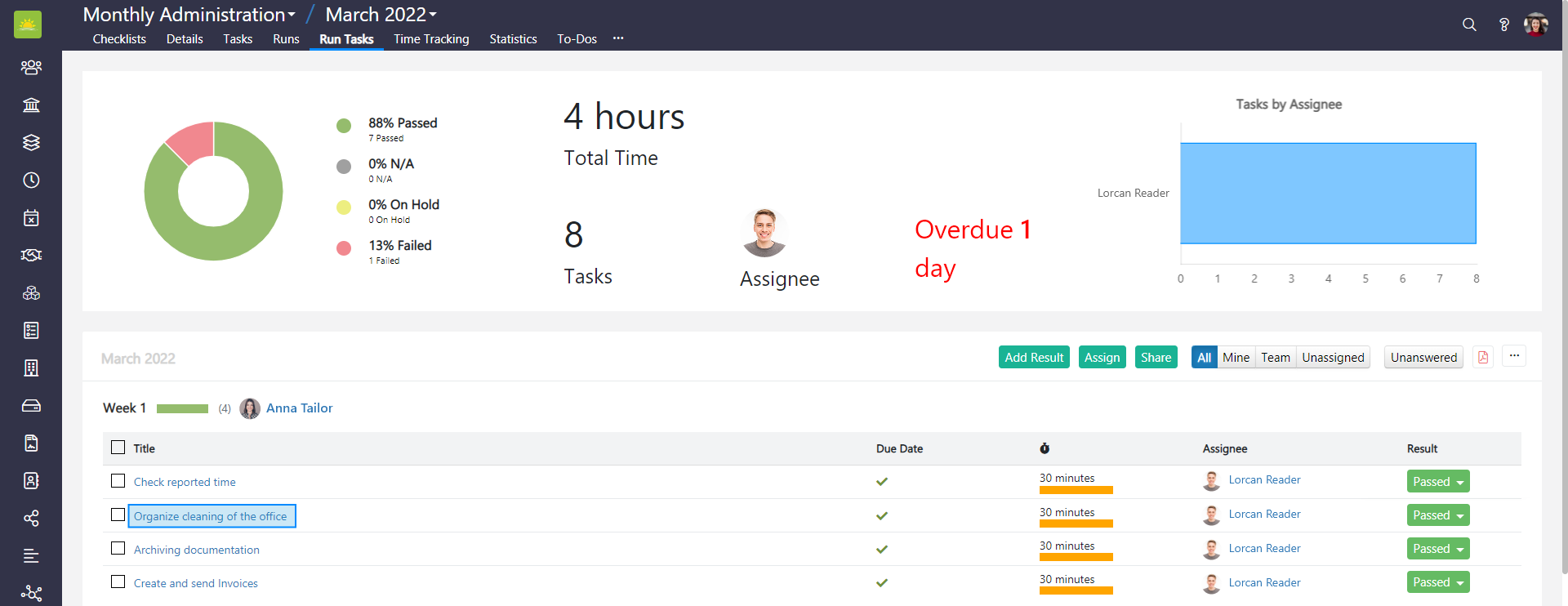Click the Lorcan Reader bar in chart

(1328, 194)
